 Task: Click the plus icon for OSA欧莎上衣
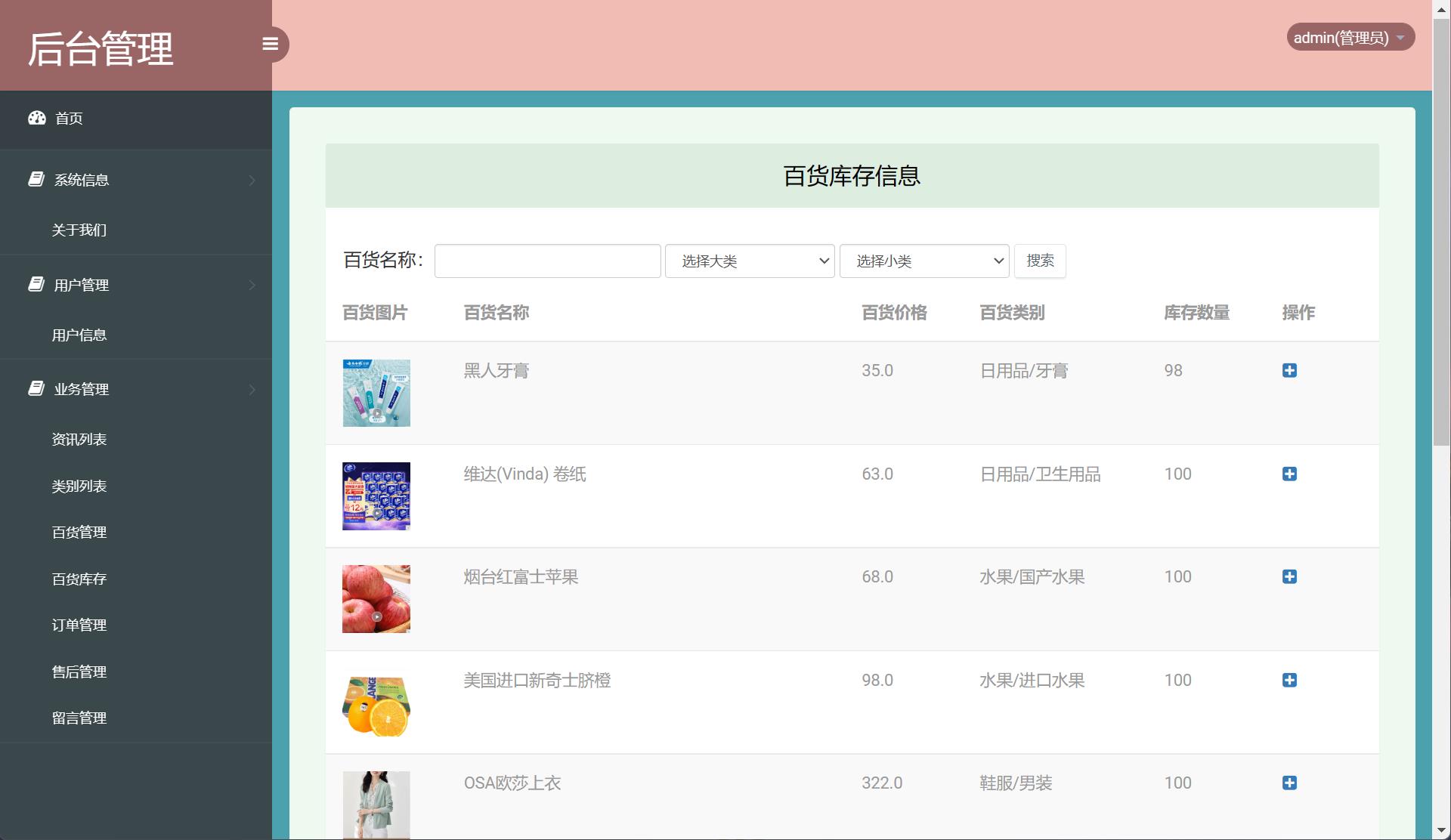tap(1289, 783)
